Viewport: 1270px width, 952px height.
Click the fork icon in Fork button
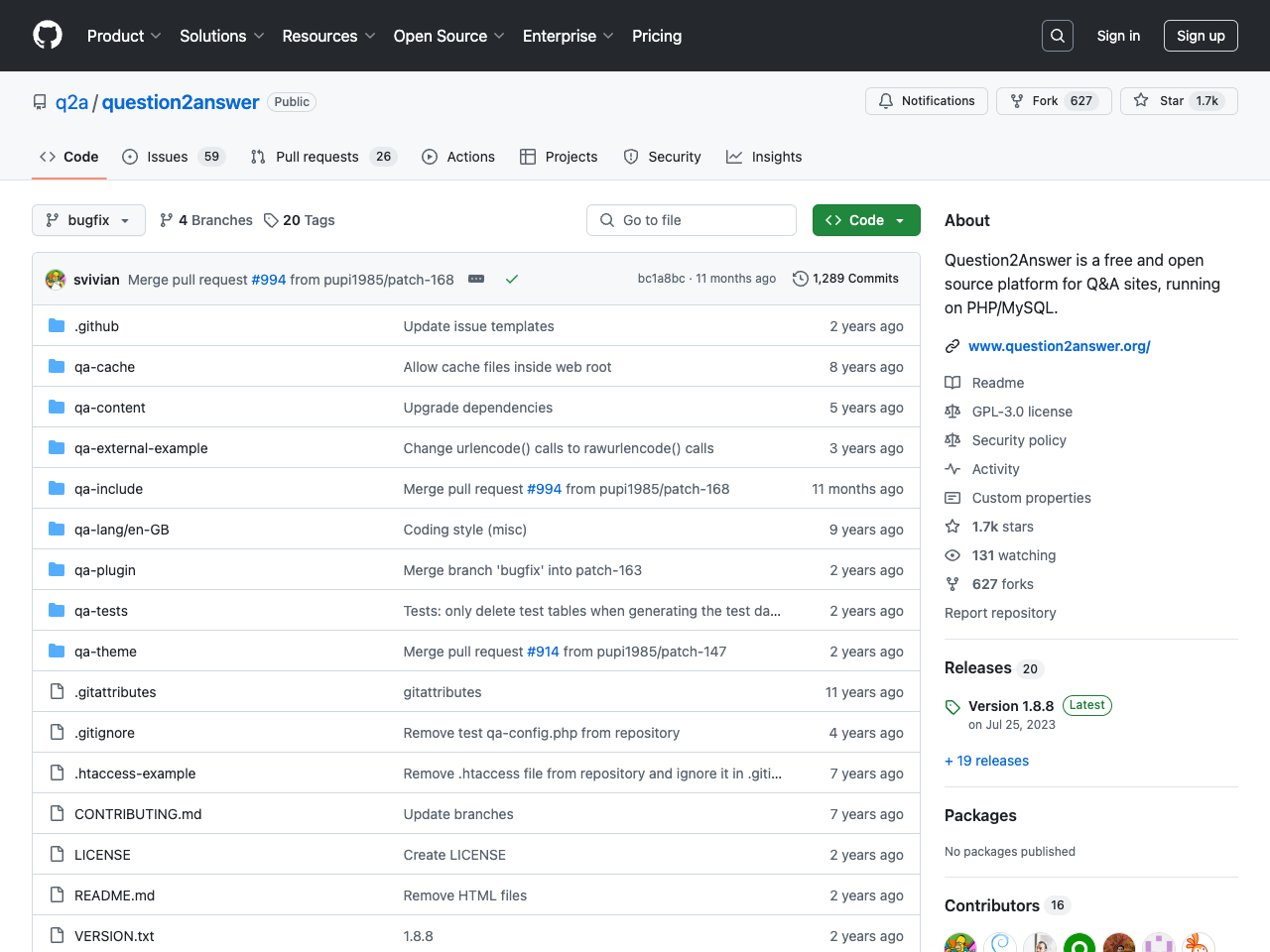[1017, 101]
